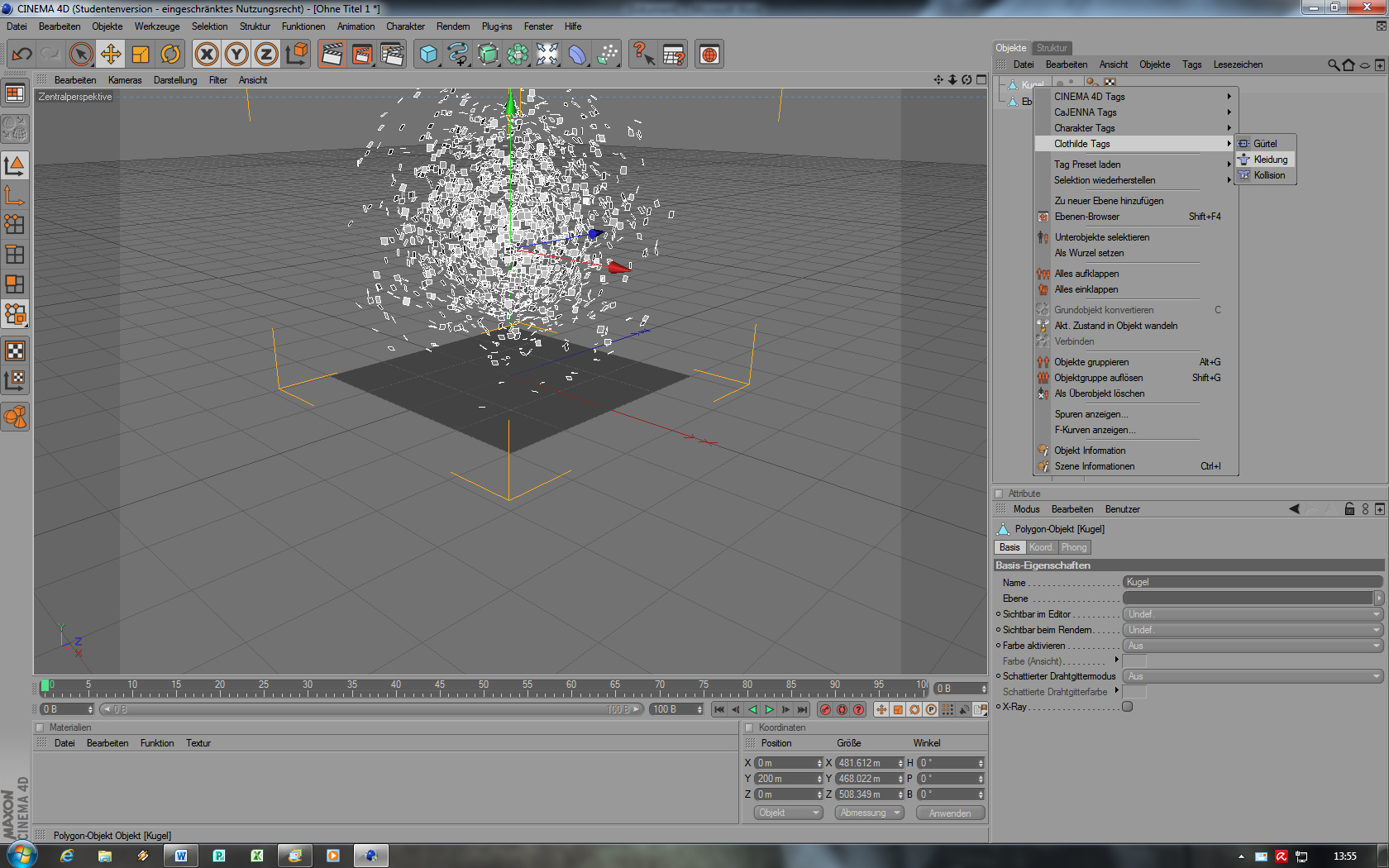Toggle X axis lock
Viewport: 1389px width, 868px height.
pyautogui.click(x=207, y=55)
